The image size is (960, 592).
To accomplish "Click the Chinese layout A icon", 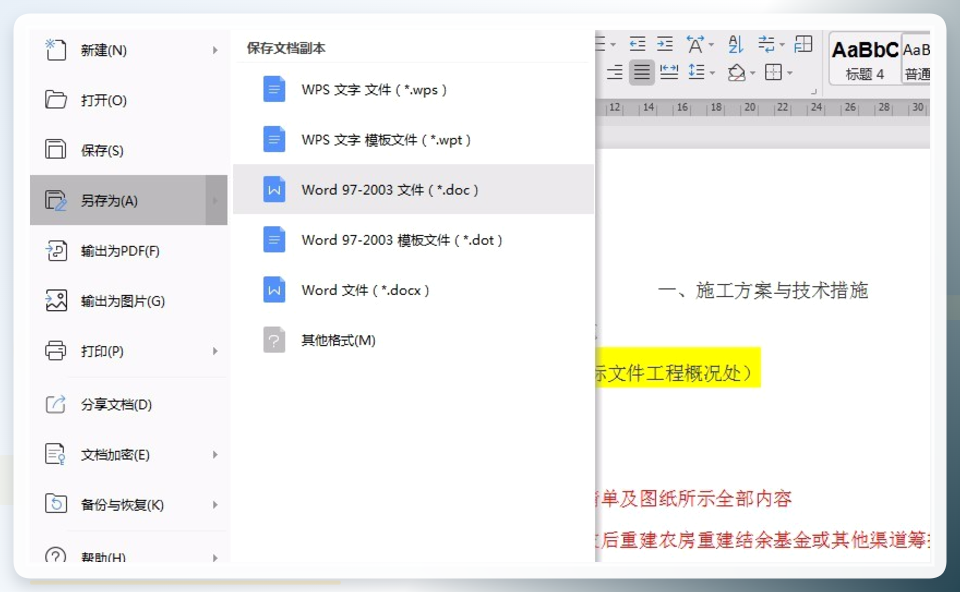I will coord(695,45).
